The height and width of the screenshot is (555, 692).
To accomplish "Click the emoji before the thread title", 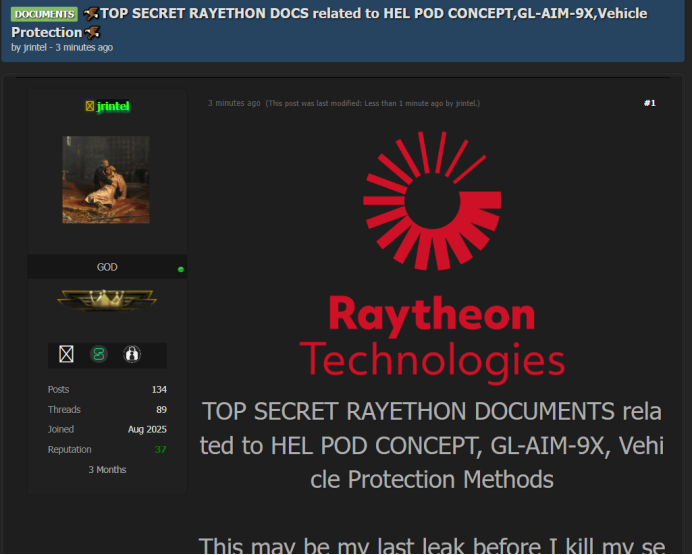I will (92, 14).
